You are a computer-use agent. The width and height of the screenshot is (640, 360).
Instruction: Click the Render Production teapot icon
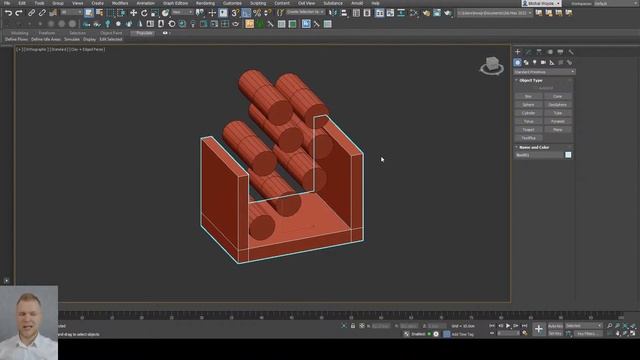448,13
